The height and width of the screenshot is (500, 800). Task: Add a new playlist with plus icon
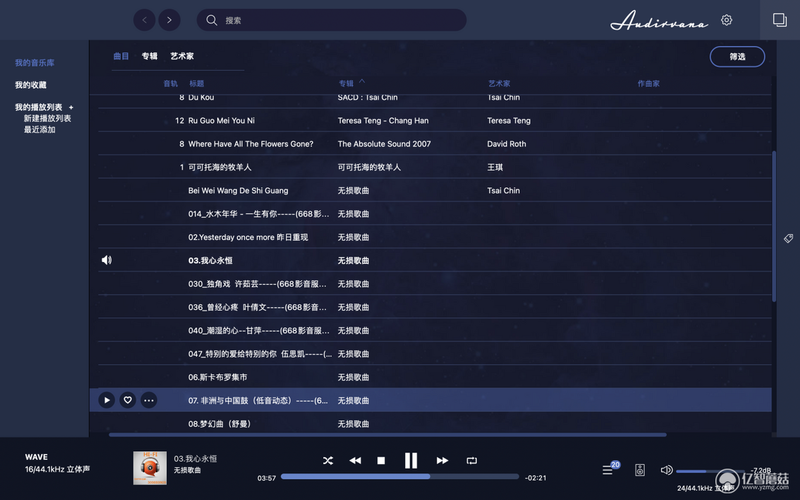click(x=71, y=108)
